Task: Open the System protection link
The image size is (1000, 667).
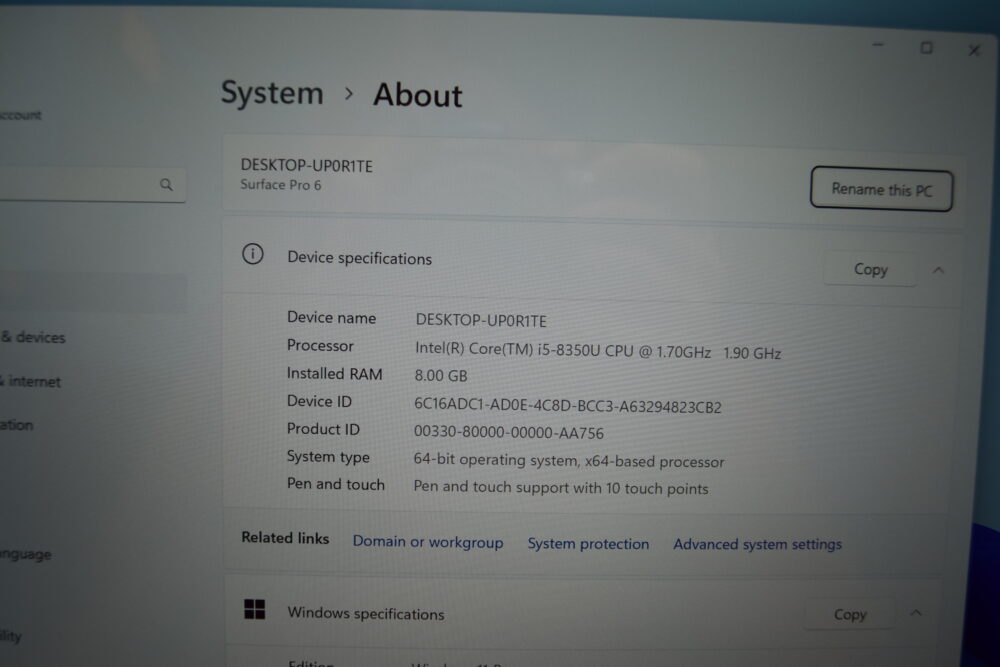Action: click(588, 544)
